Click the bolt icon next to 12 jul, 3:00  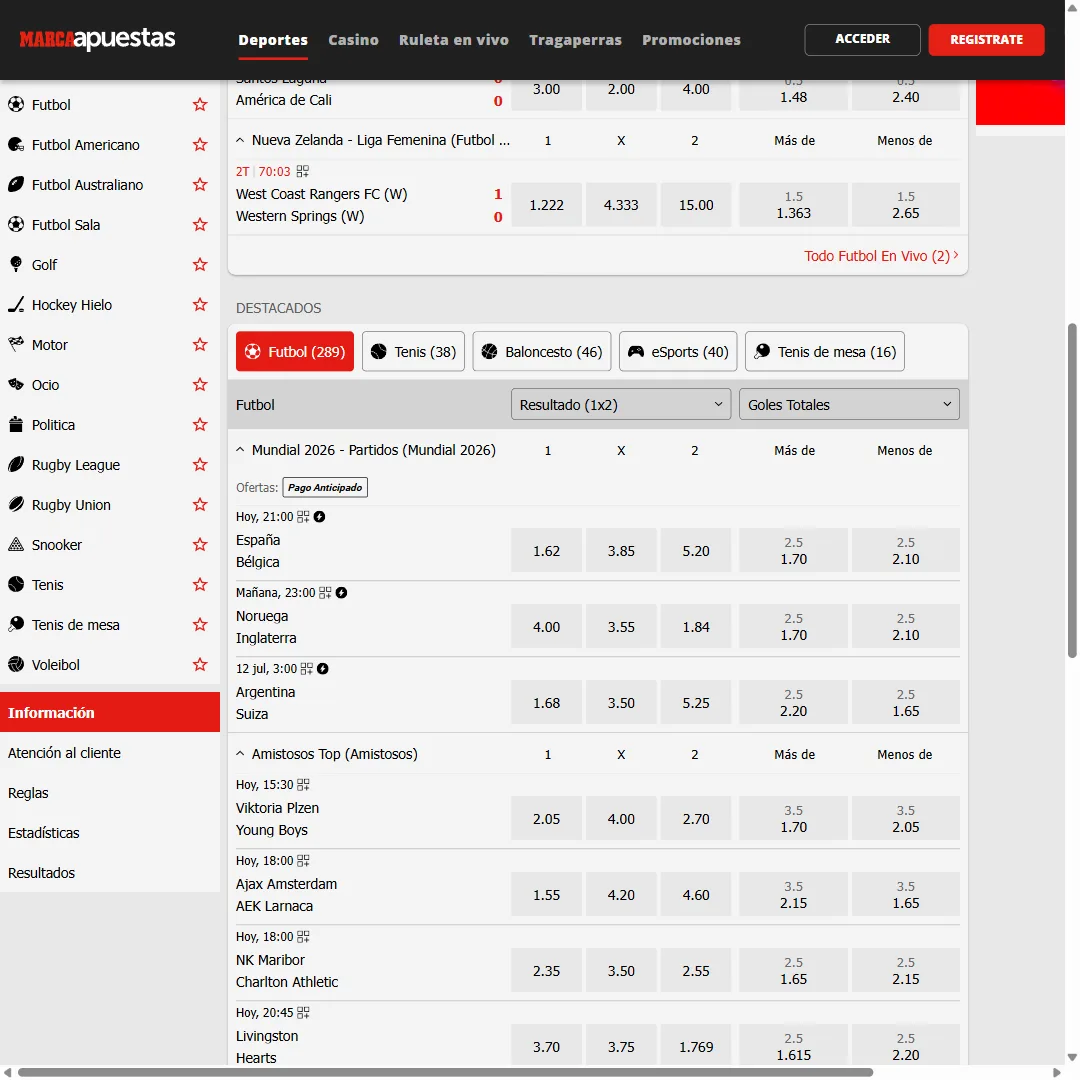coord(322,669)
